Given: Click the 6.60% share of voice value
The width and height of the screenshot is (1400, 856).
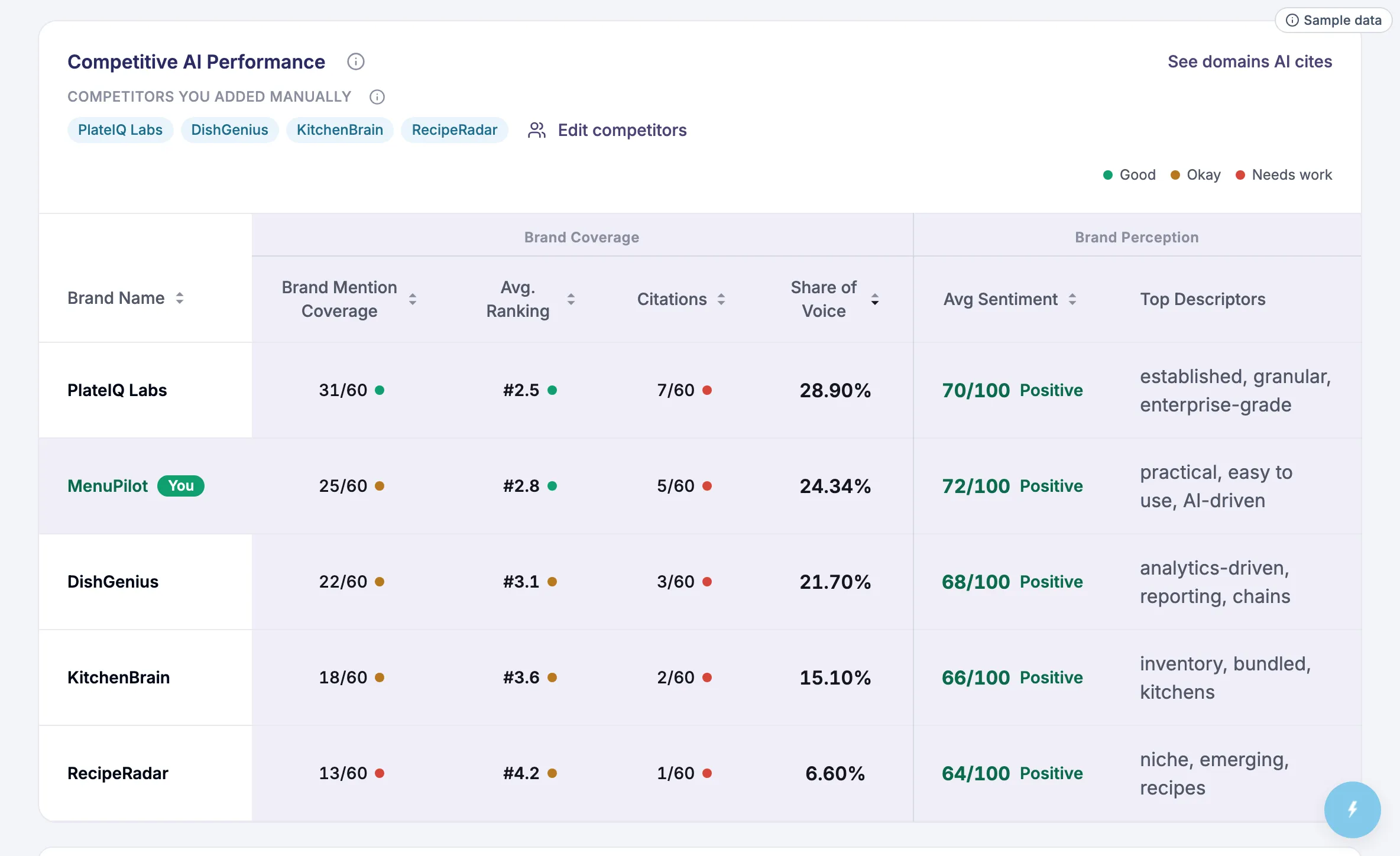Looking at the screenshot, I should 835,773.
